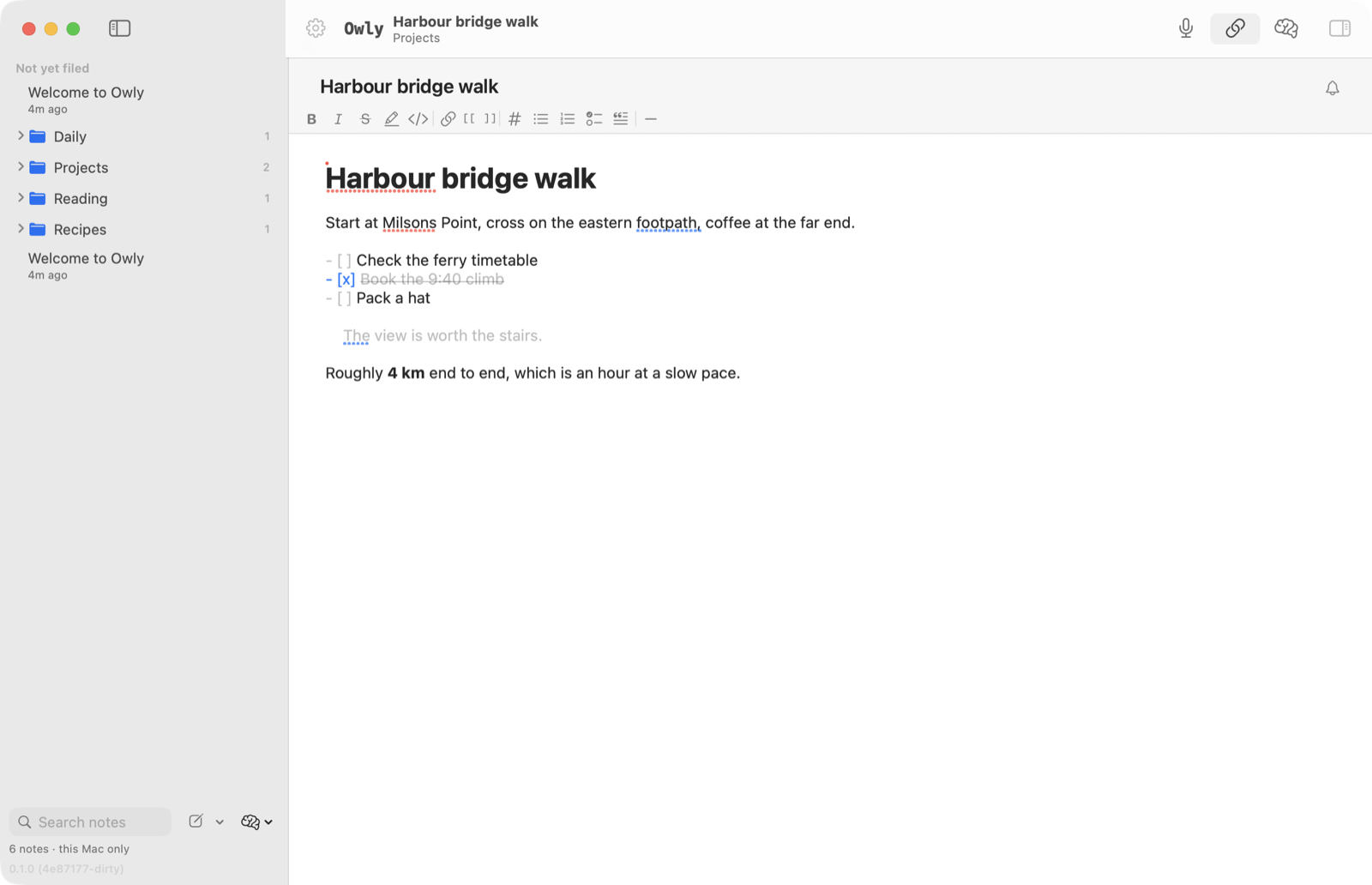Click the Owly logo in the top bar
The image size is (1372, 885).
pyautogui.click(x=364, y=28)
